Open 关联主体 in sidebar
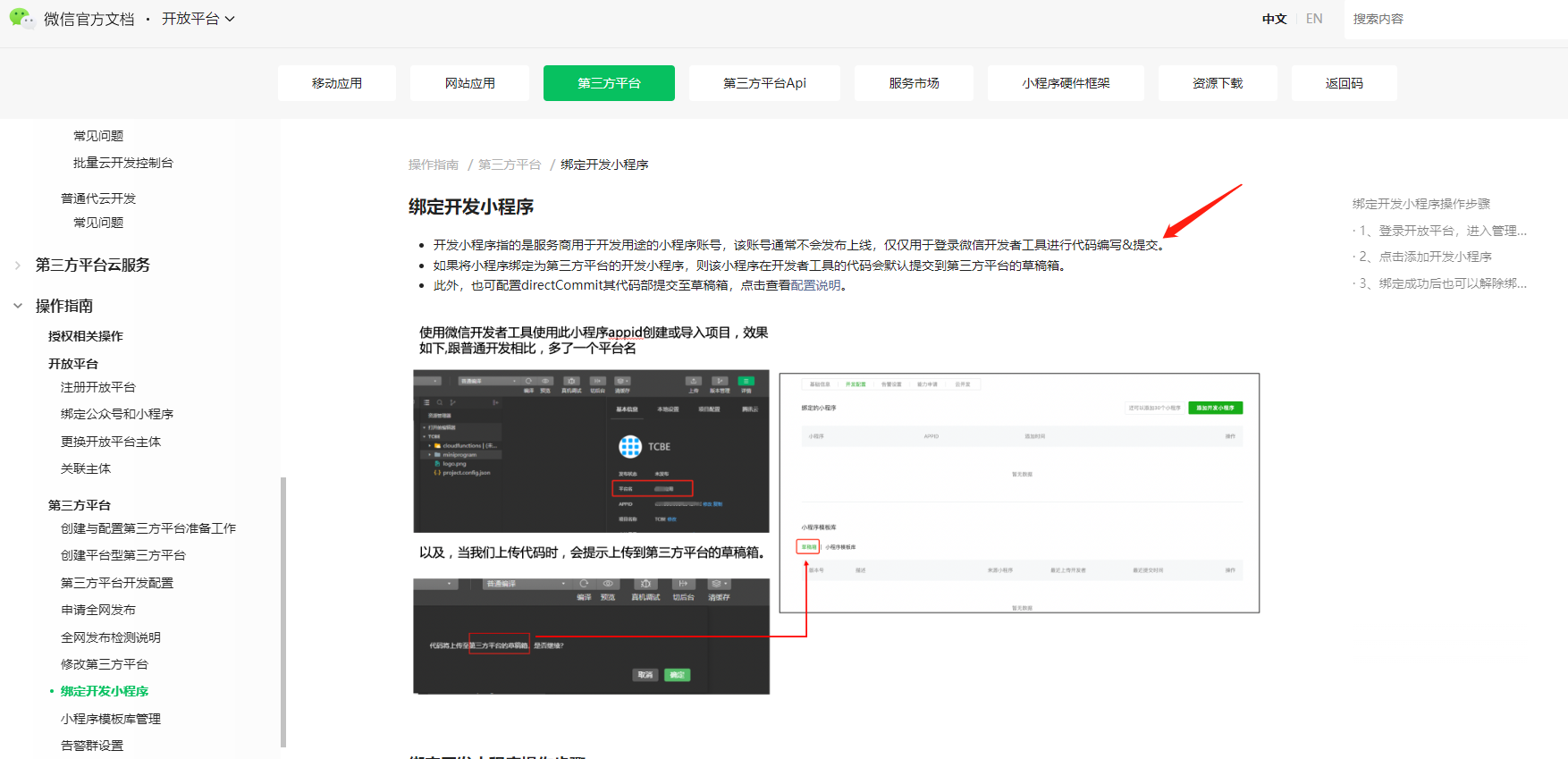The image size is (1568, 759). pyautogui.click(x=86, y=468)
